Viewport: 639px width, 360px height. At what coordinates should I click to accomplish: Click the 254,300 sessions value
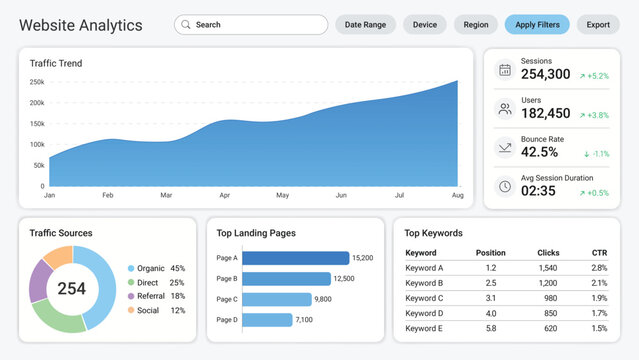tap(545, 74)
